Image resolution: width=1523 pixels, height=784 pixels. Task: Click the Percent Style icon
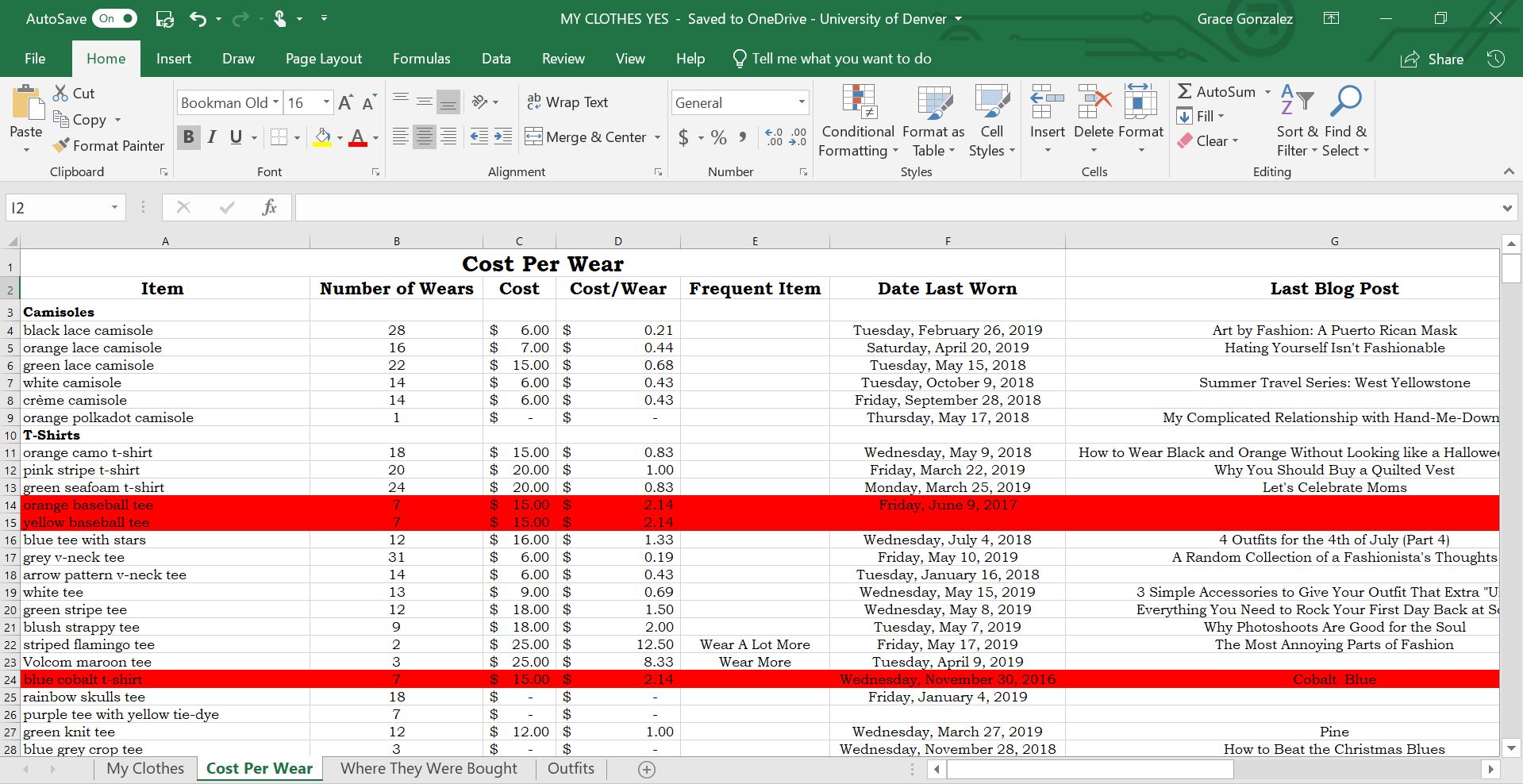point(718,138)
